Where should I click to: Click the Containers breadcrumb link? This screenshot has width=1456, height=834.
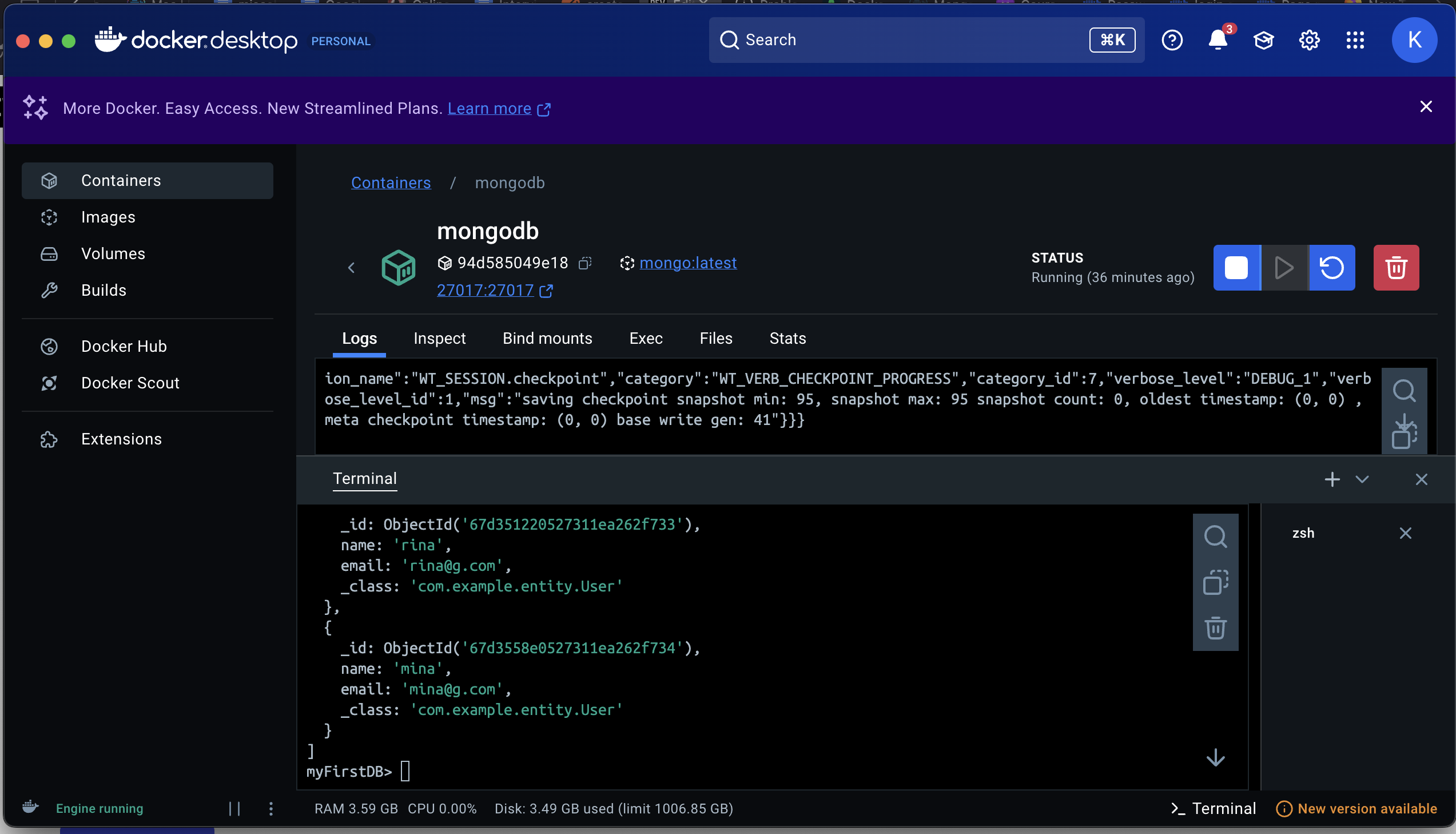click(391, 182)
